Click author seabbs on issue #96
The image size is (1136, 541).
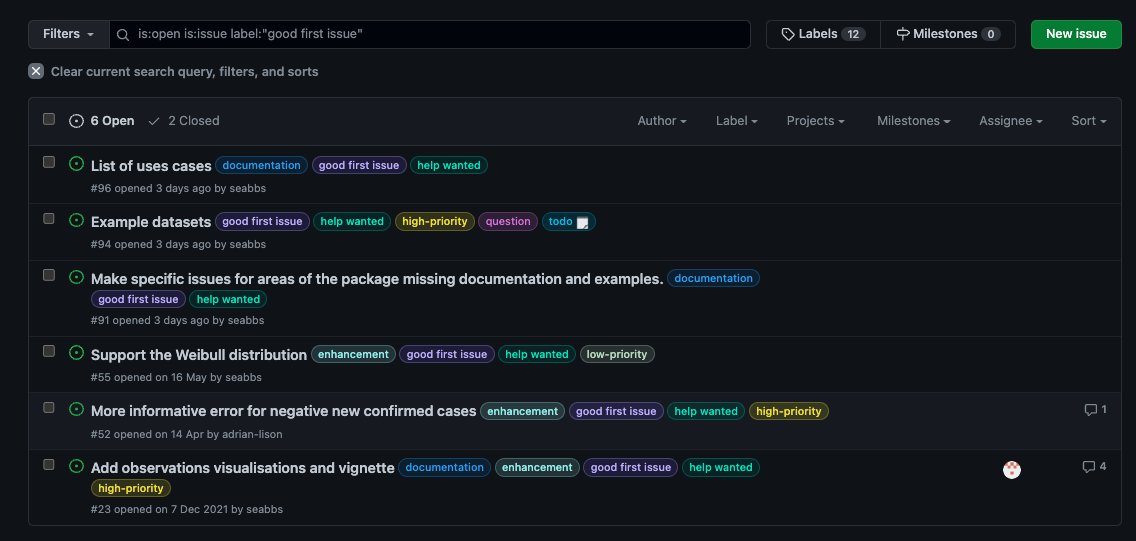tap(248, 188)
